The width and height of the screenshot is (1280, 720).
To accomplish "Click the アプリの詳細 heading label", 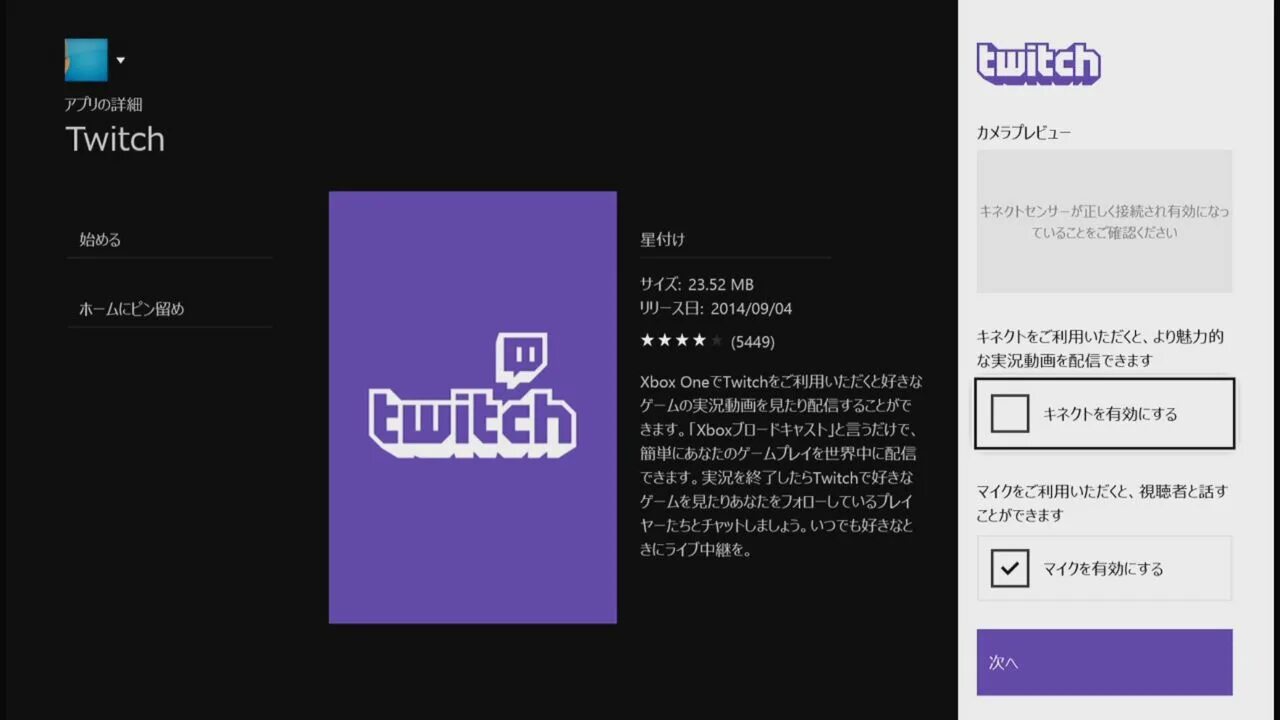I will [104, 104].
